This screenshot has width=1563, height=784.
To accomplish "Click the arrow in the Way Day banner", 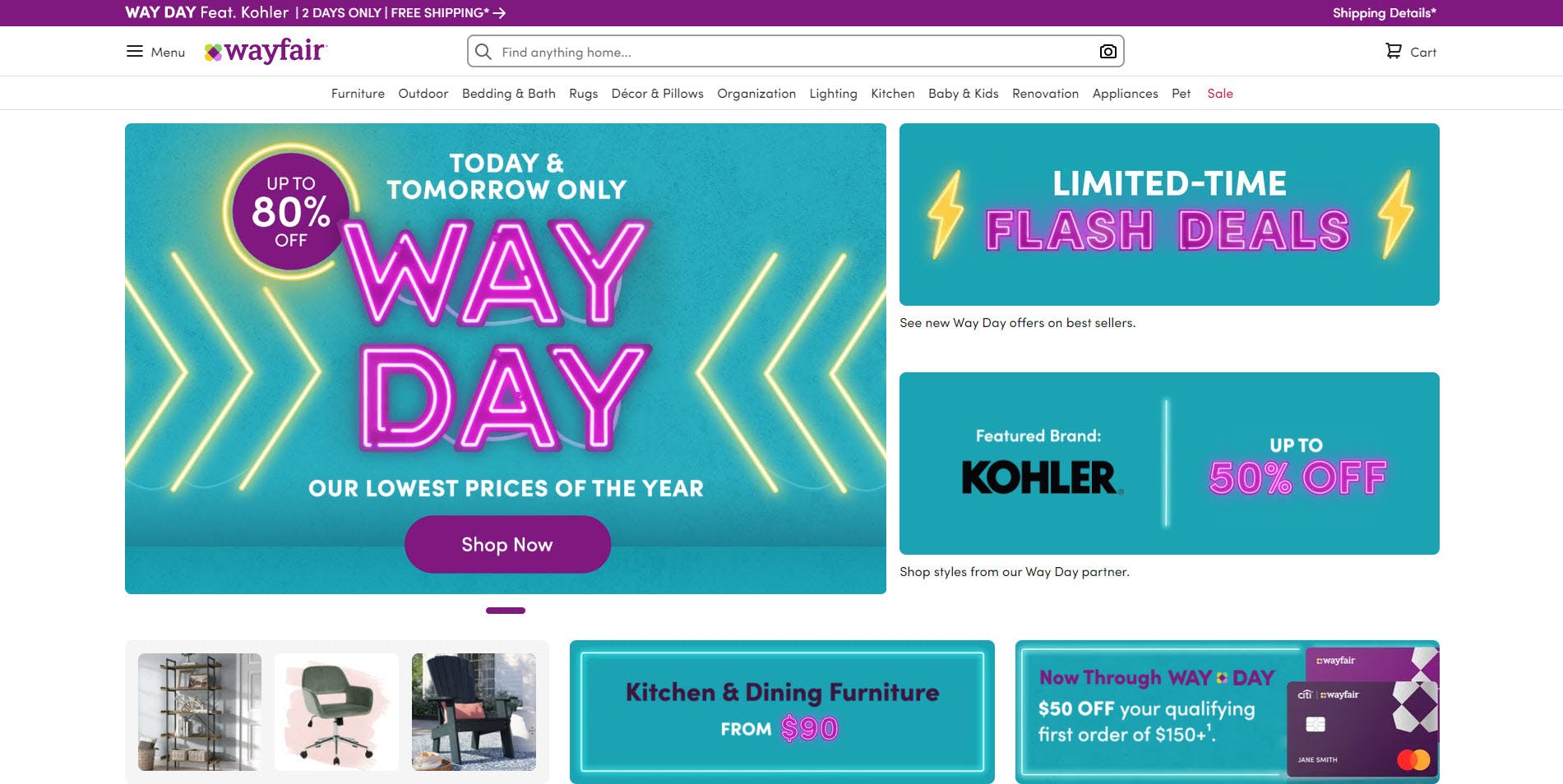I will pos(499,13).
